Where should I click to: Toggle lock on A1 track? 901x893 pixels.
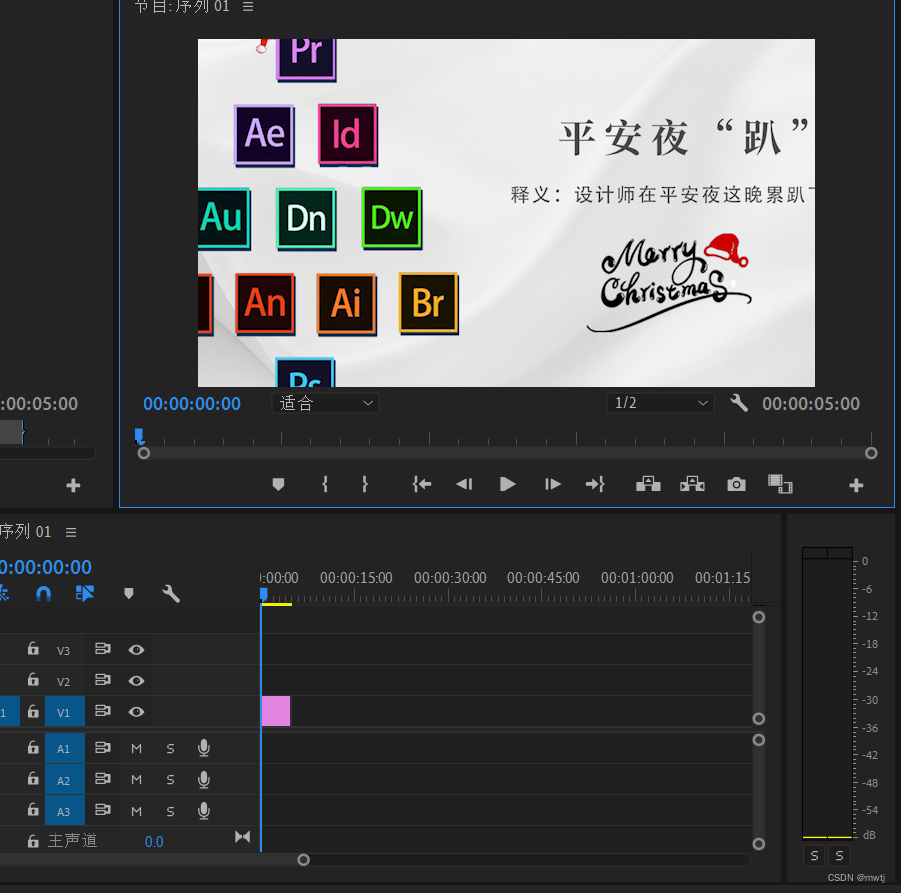coord(33,748)
